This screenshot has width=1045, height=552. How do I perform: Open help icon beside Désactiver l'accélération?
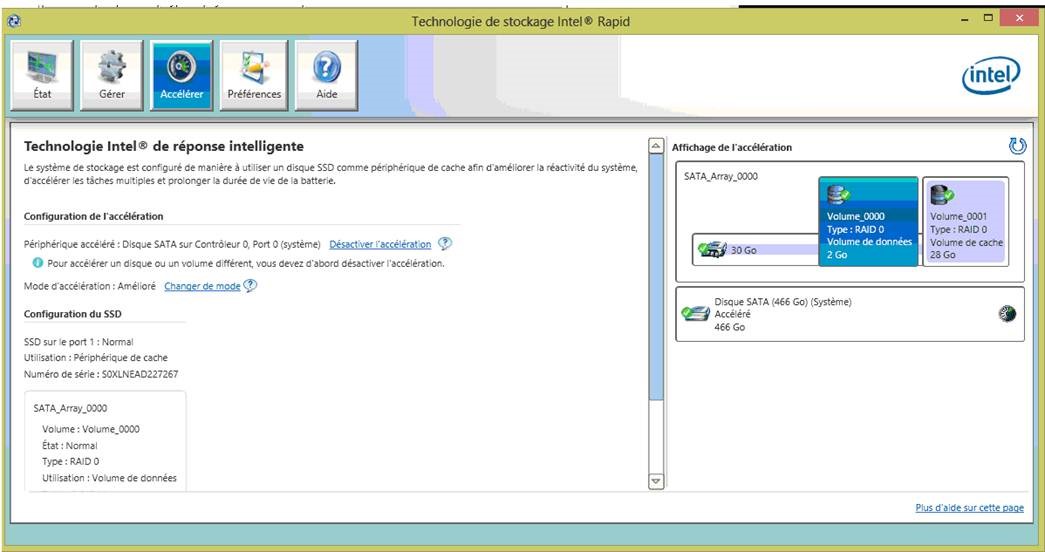[x=445, y=244]
